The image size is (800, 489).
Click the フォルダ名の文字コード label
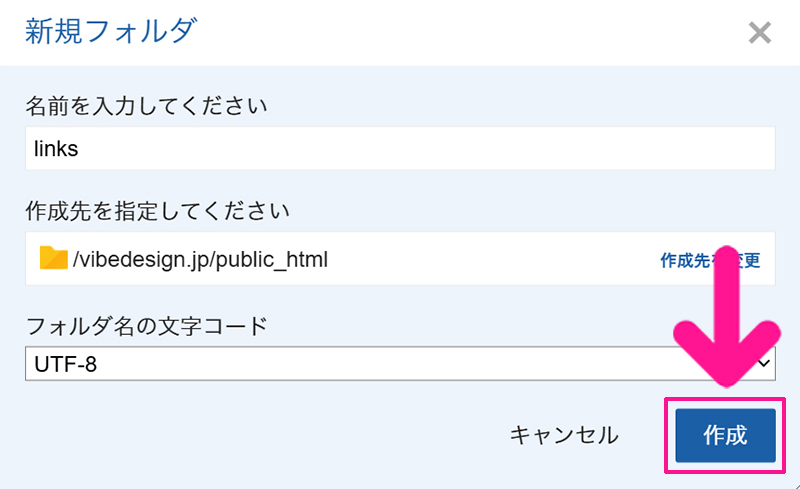146,325
